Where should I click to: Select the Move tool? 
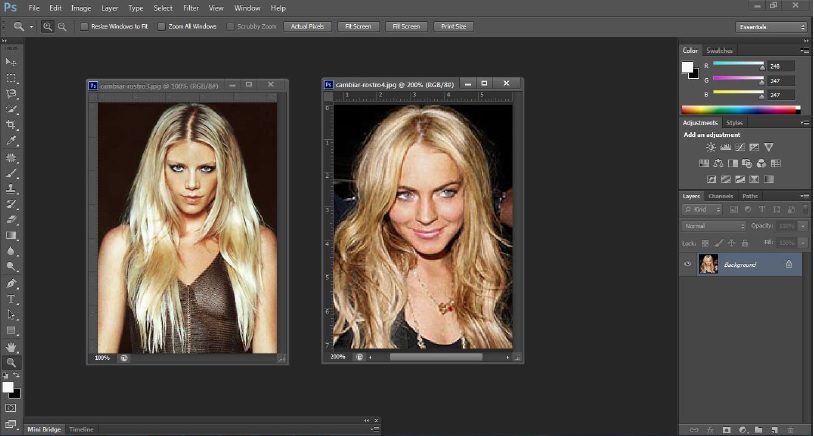pos(11,61)
